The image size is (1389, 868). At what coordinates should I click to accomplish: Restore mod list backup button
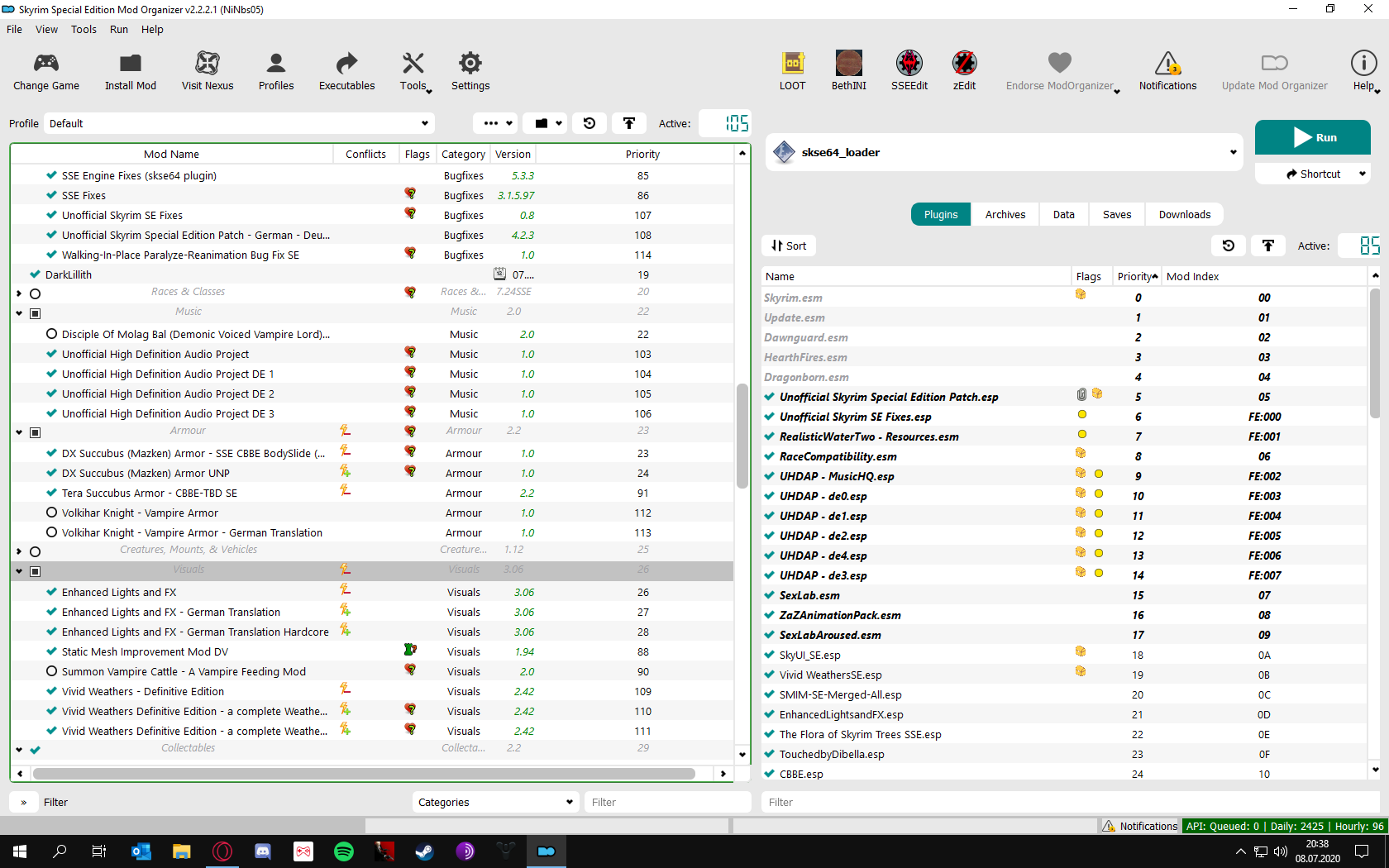(589, 123)
